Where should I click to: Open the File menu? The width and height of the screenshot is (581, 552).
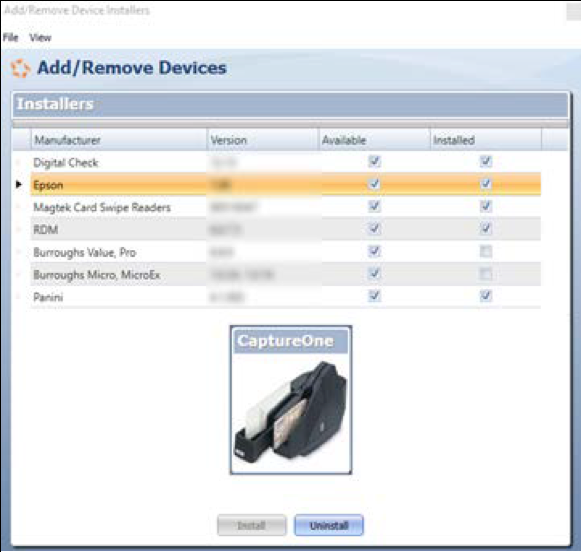point(10,37)
